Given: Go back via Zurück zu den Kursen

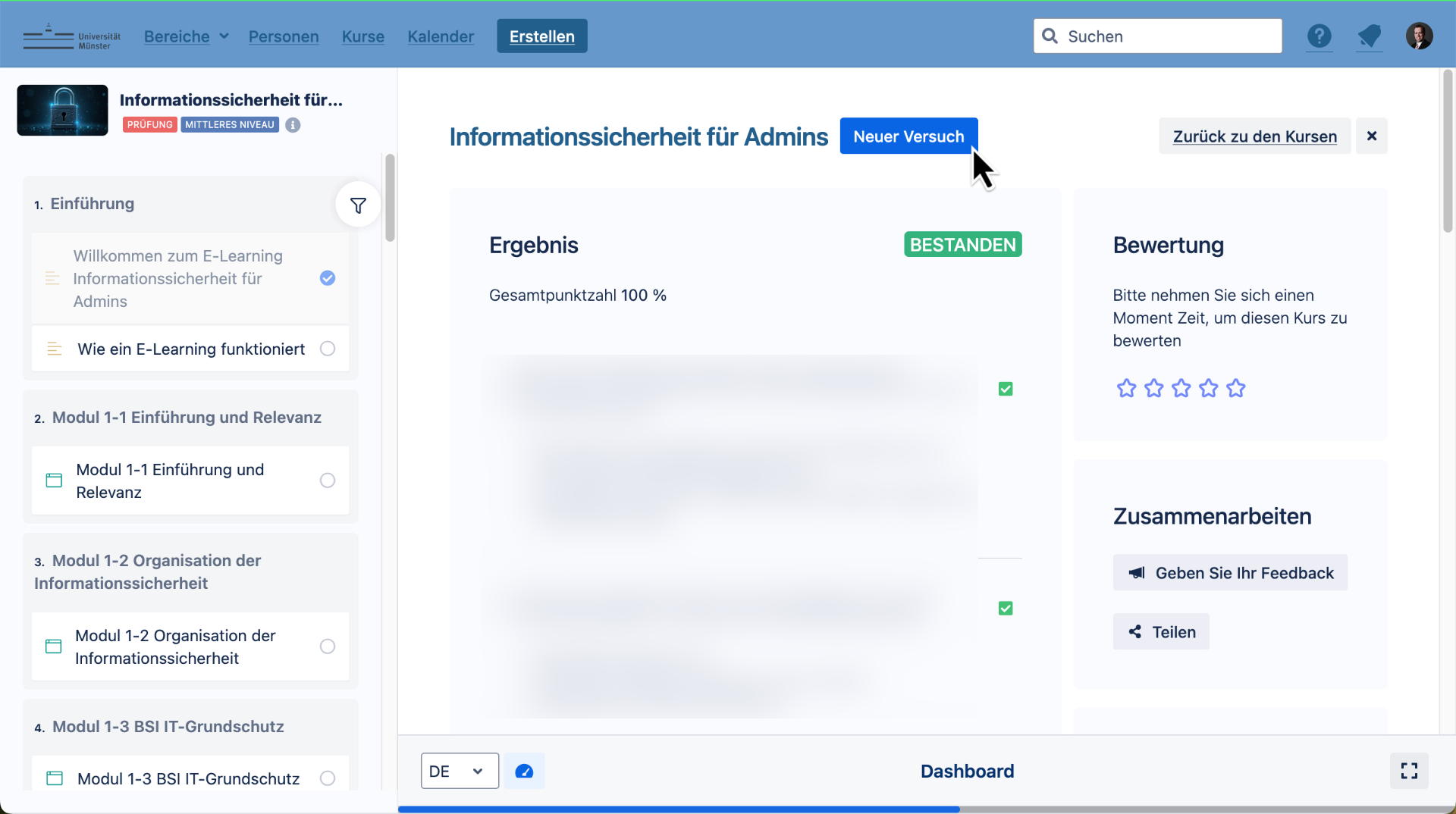Looking at the screenshot, I should [1254, 136].
